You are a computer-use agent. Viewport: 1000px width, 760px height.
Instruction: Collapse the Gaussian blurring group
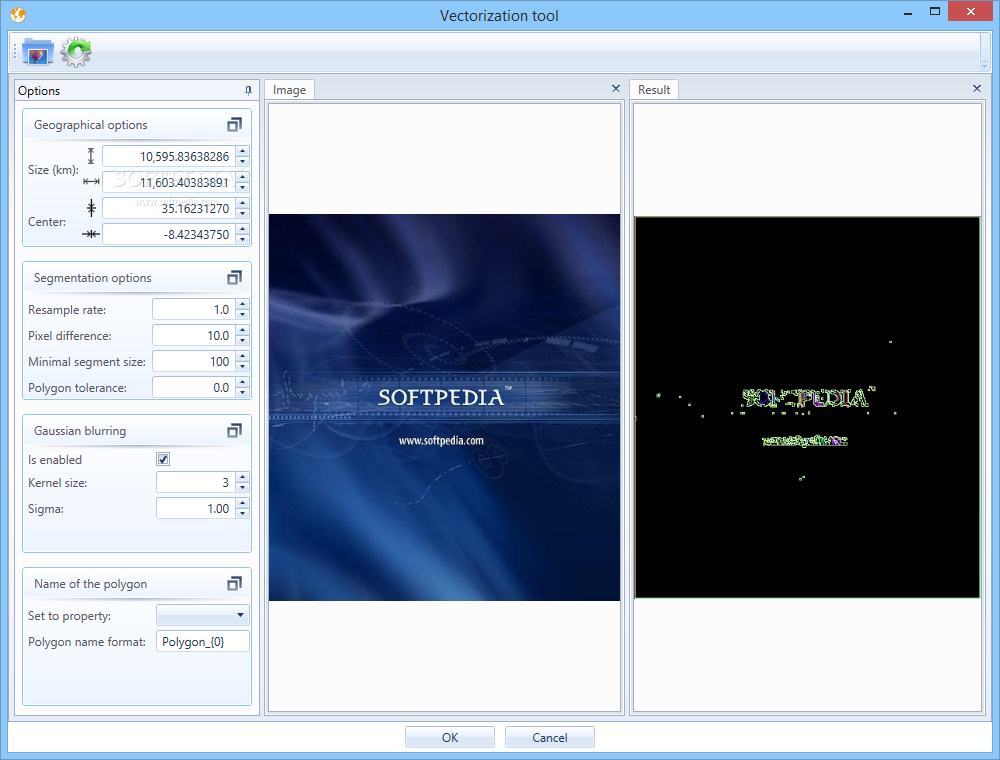coord(234,431)
